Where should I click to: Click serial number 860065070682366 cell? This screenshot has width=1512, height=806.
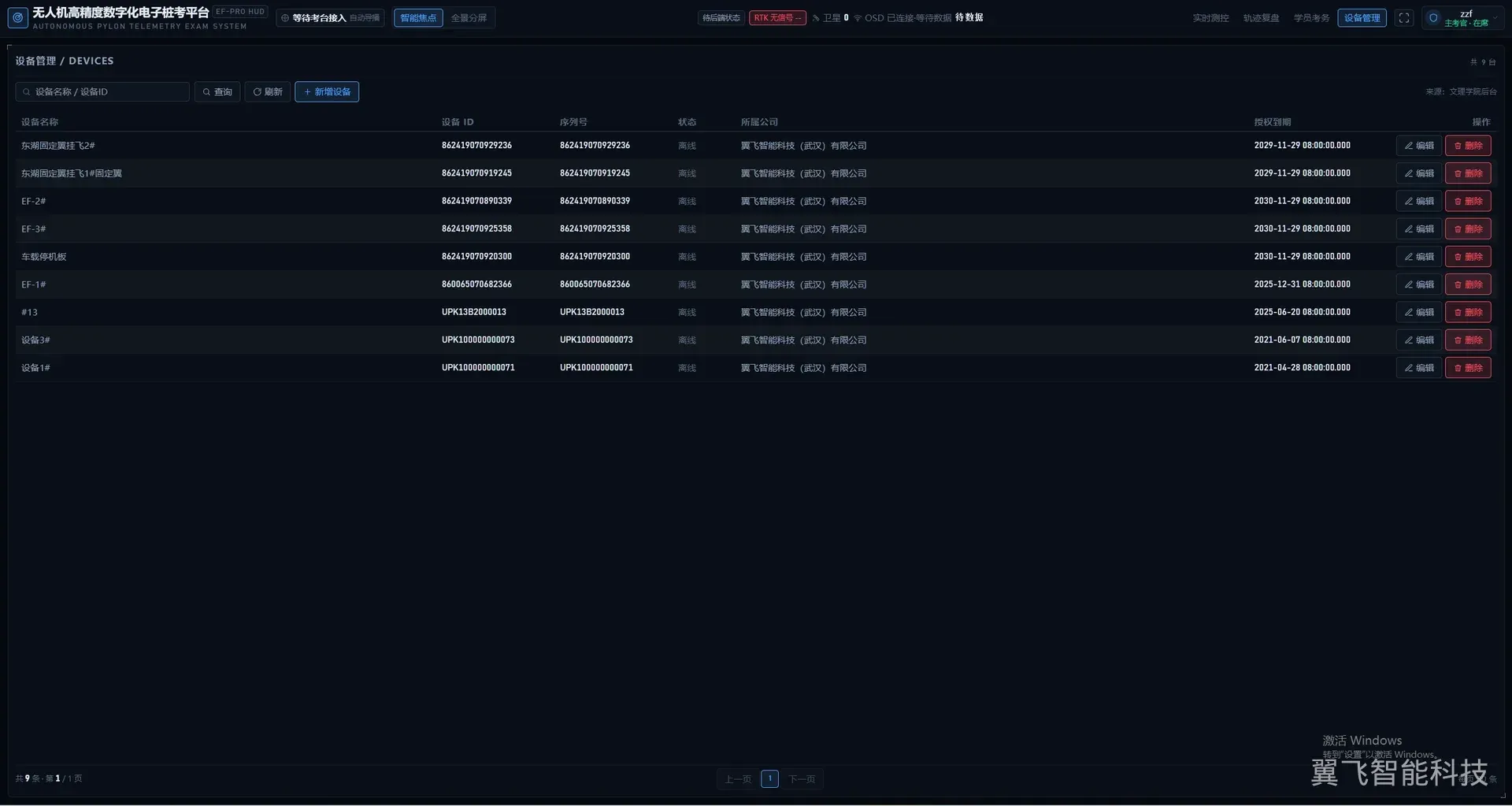tap(595, 284)
